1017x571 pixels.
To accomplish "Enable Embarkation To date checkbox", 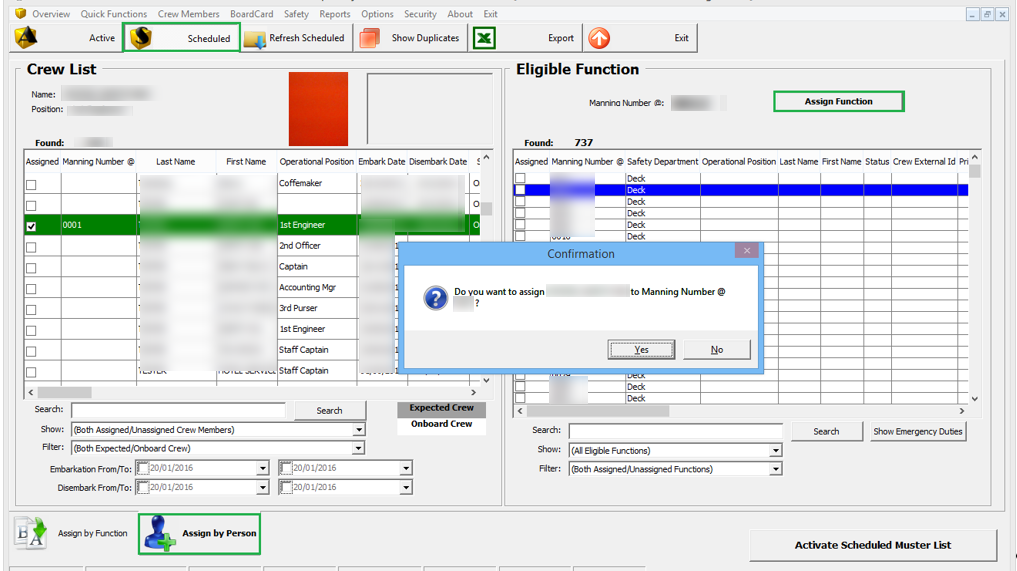I will (x=285, y=468).
